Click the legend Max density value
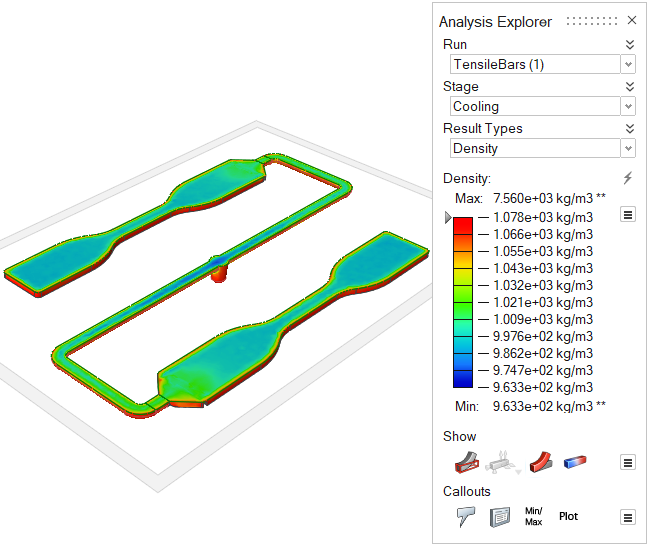The width and height of the screenshot is (650, 546). click(x=544, y=198)
